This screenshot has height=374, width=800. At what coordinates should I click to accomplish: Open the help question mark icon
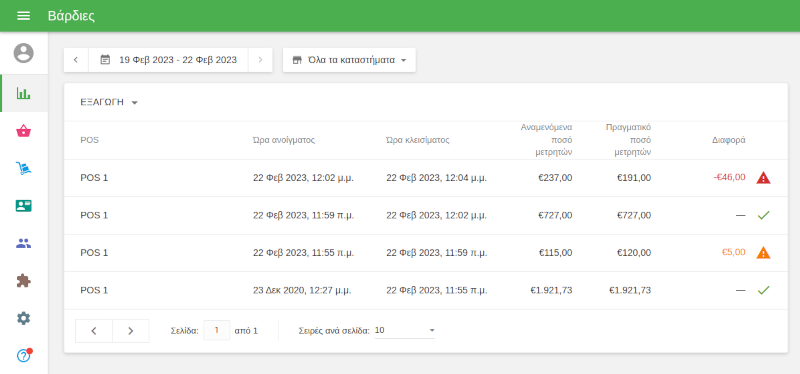23,356
